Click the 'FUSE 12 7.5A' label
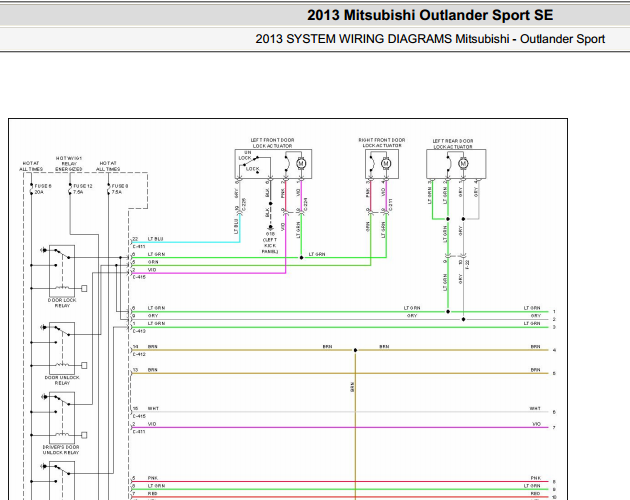Image resolution: width=630 pixels, height=500 pixels. 82,189
